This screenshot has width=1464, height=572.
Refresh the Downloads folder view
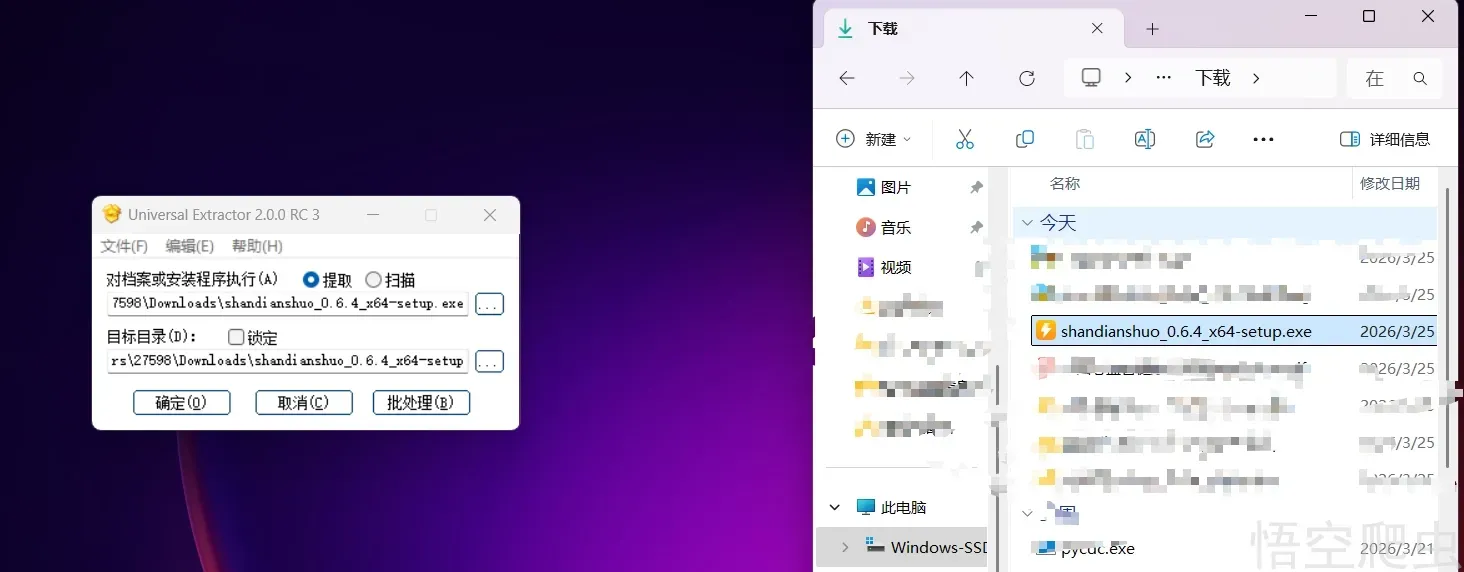click(1026, 78)
